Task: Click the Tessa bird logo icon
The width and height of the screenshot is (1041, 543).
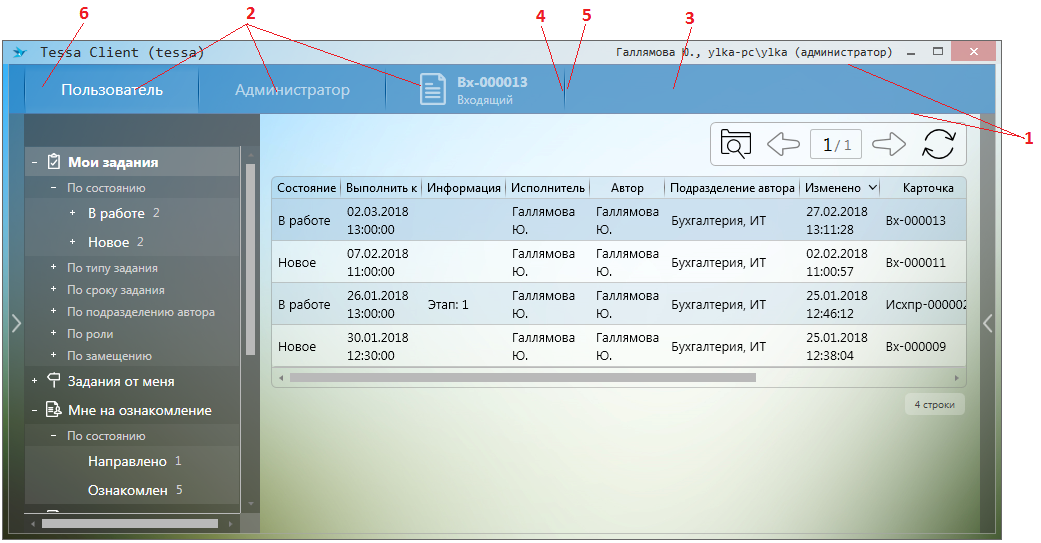Action: coord(19,52)
